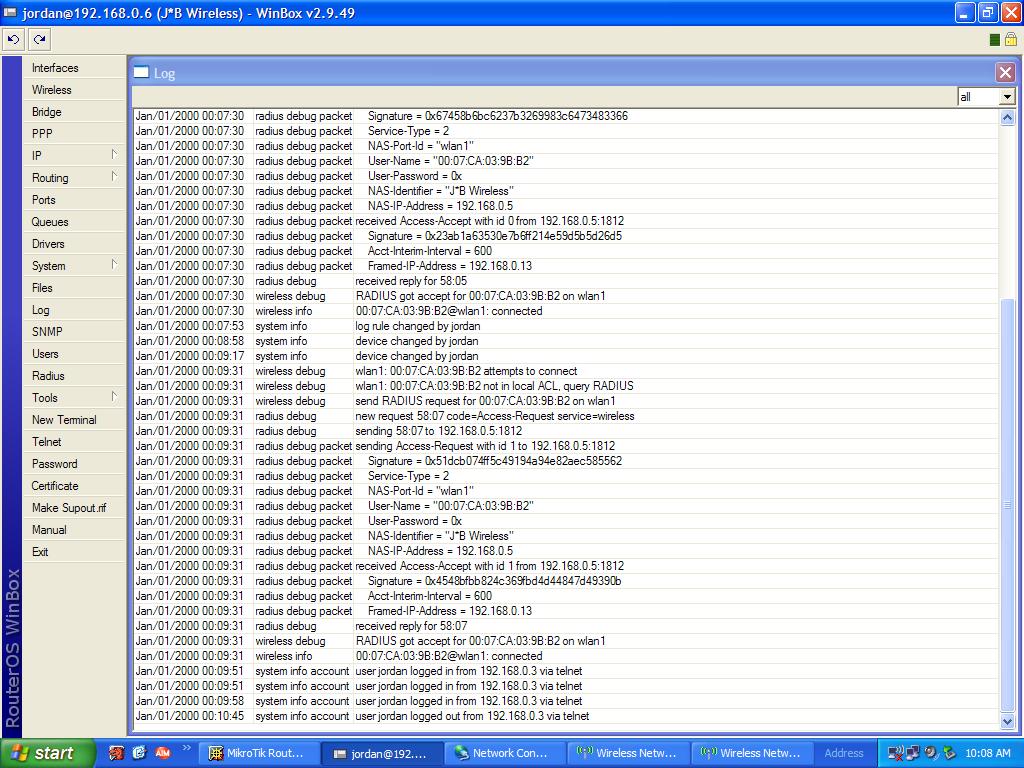
Task: Switch to jordan@192... taskbar window
Action: click(382, 753)
